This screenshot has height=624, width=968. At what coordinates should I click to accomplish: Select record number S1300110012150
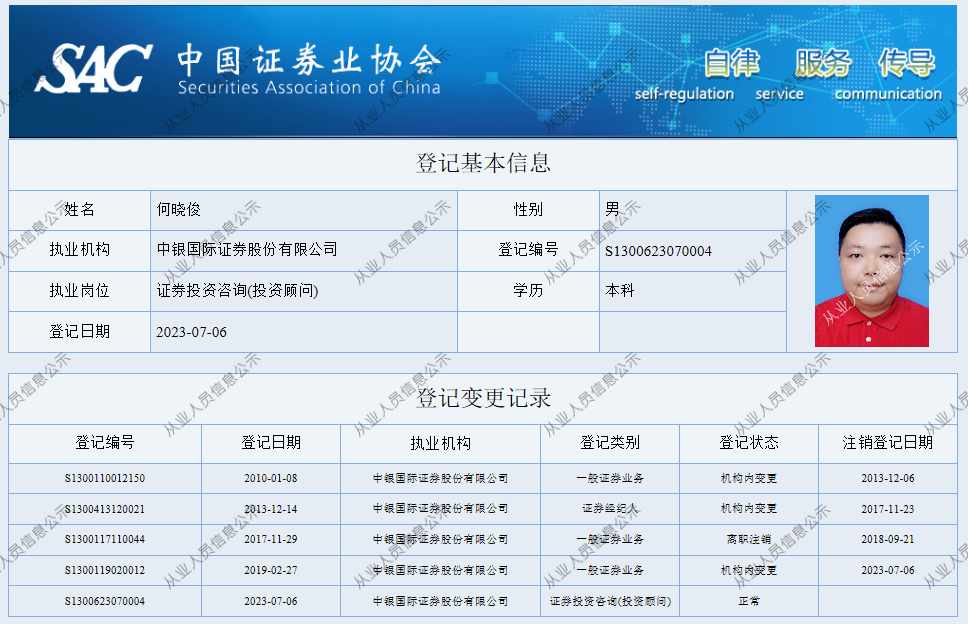(x=105, y=479)
